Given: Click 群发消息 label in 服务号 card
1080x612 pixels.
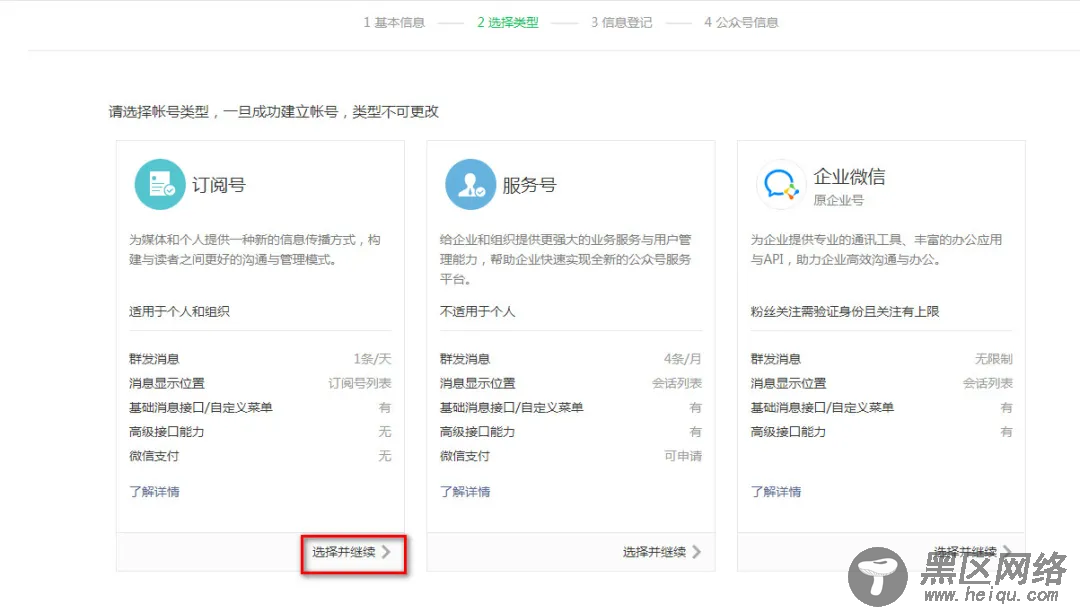Looking at the screenshot, I should coord(464,359).
